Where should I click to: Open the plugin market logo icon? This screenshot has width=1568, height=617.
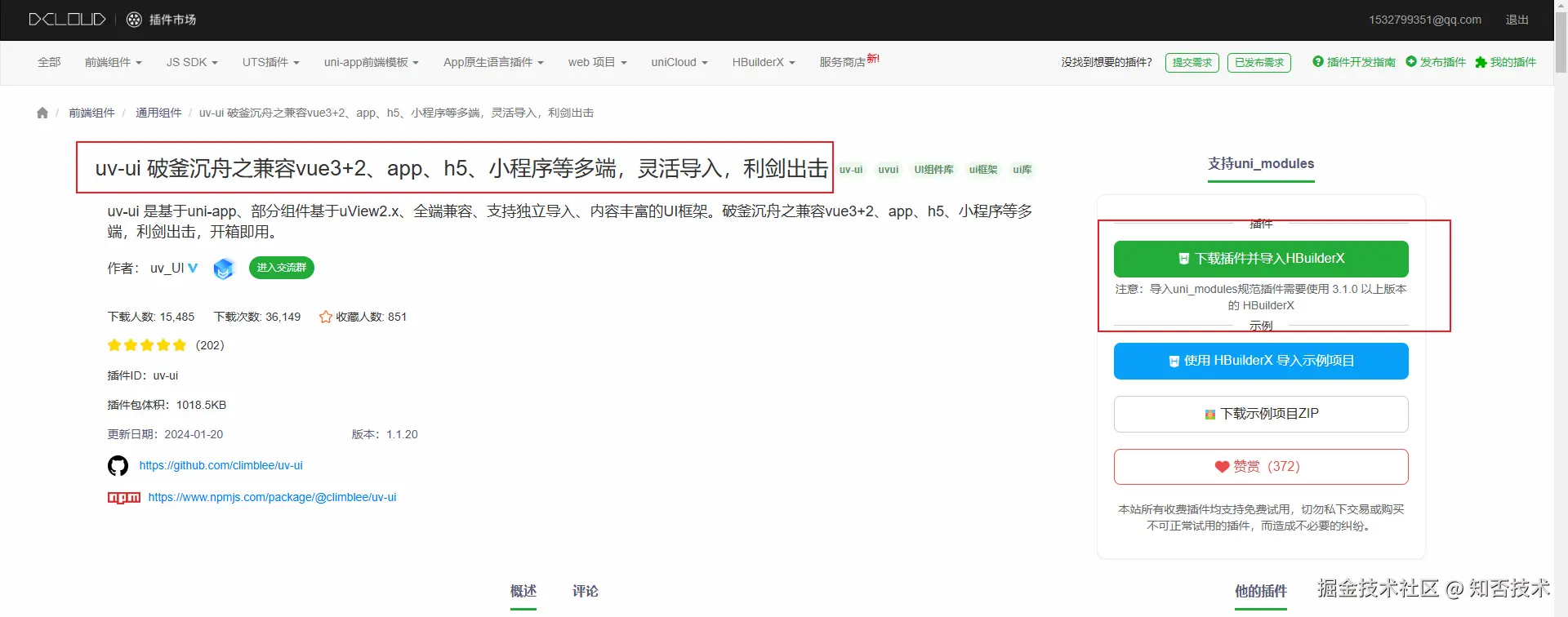(135, 20)
